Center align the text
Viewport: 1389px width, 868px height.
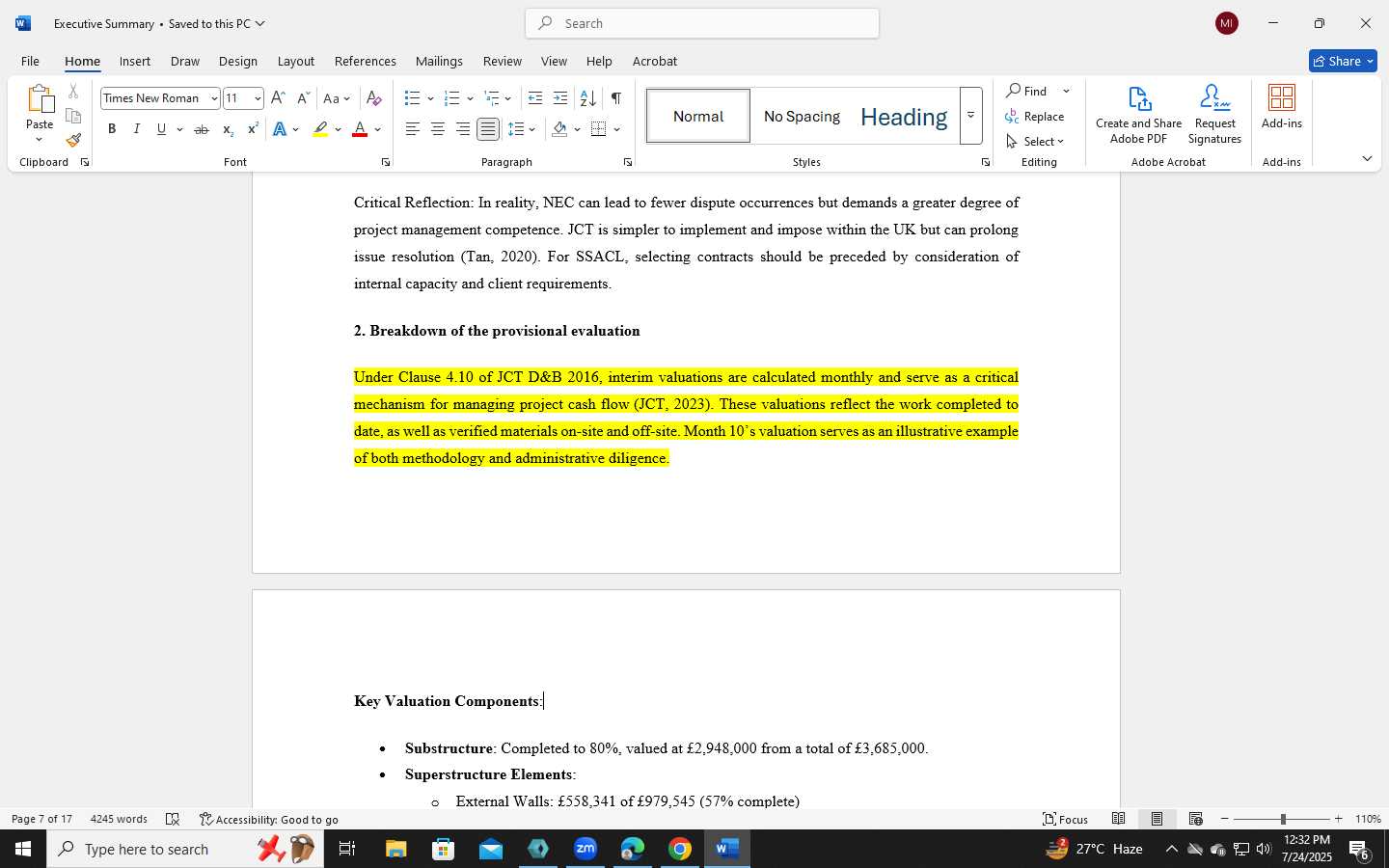click(438, 129)
